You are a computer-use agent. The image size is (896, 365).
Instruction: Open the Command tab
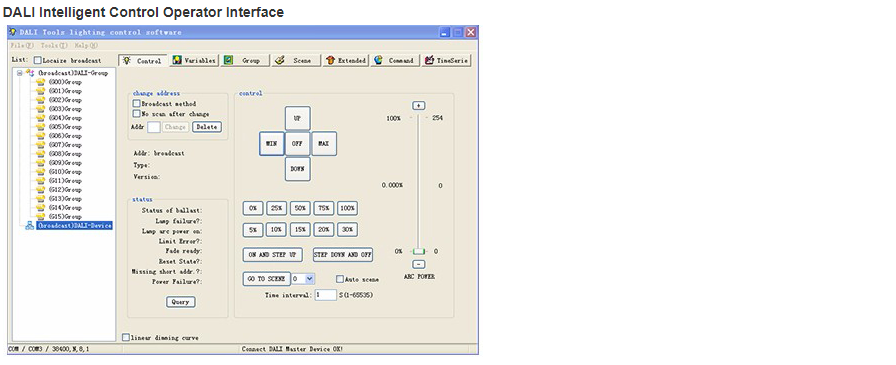pyautogui.click(x=395, y=60)
